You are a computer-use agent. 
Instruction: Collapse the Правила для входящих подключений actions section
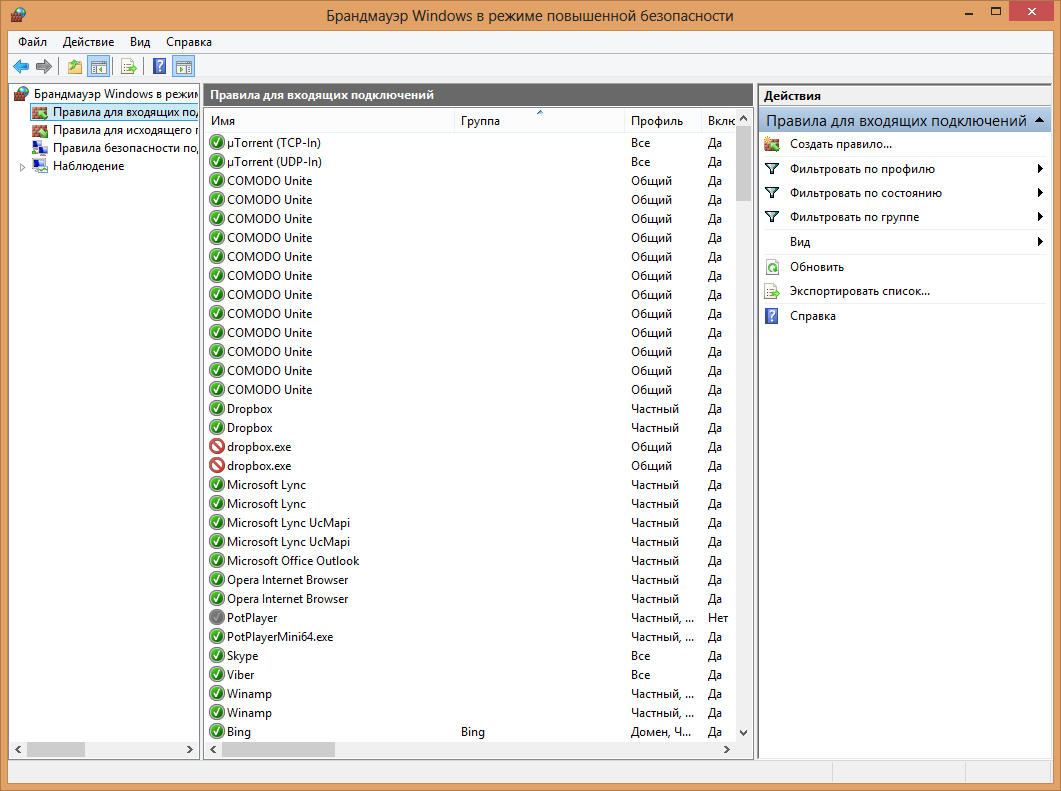(x=1039, y=120)
